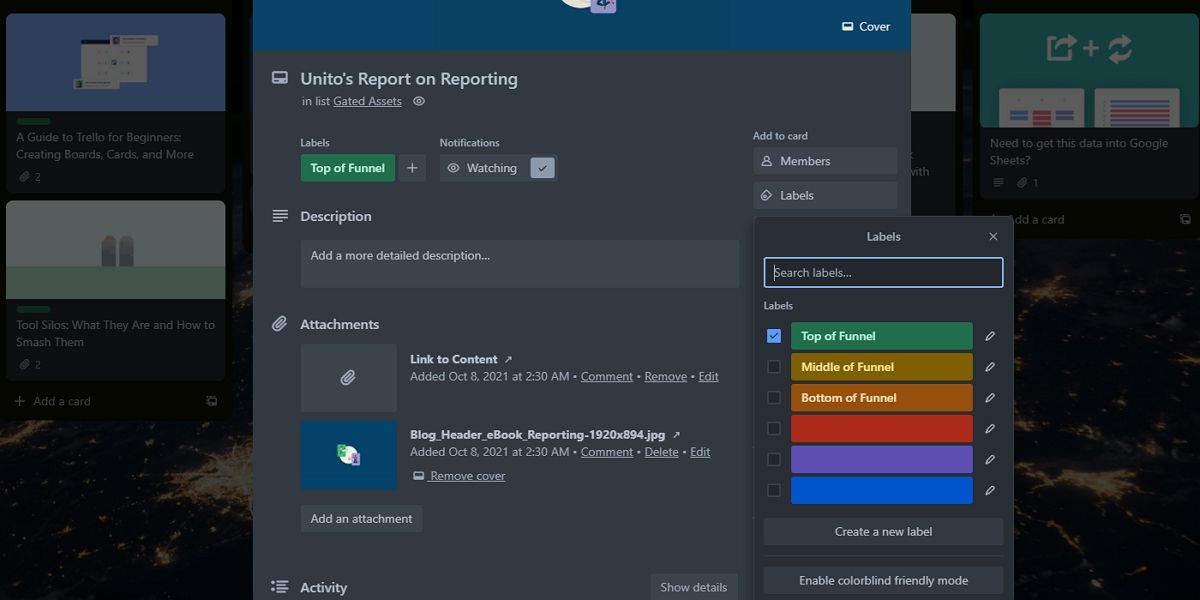This screenshot has width=1200, height=600.
Task: Click the Members icon in Add to card
Action: pos(766,161)
